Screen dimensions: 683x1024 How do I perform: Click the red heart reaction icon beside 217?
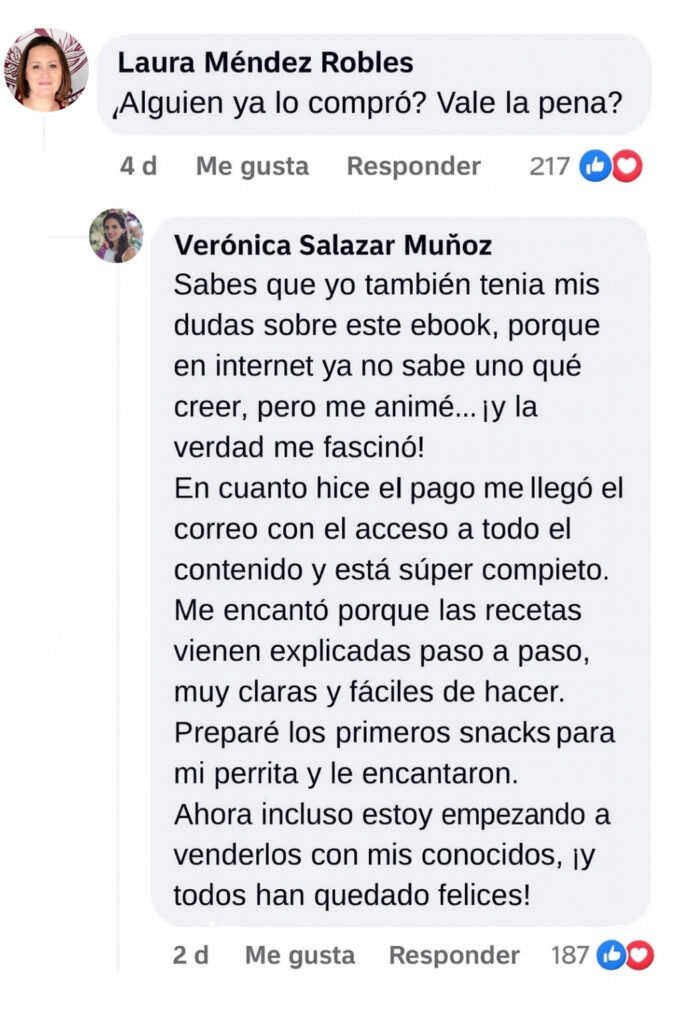(x=626, y=166)
